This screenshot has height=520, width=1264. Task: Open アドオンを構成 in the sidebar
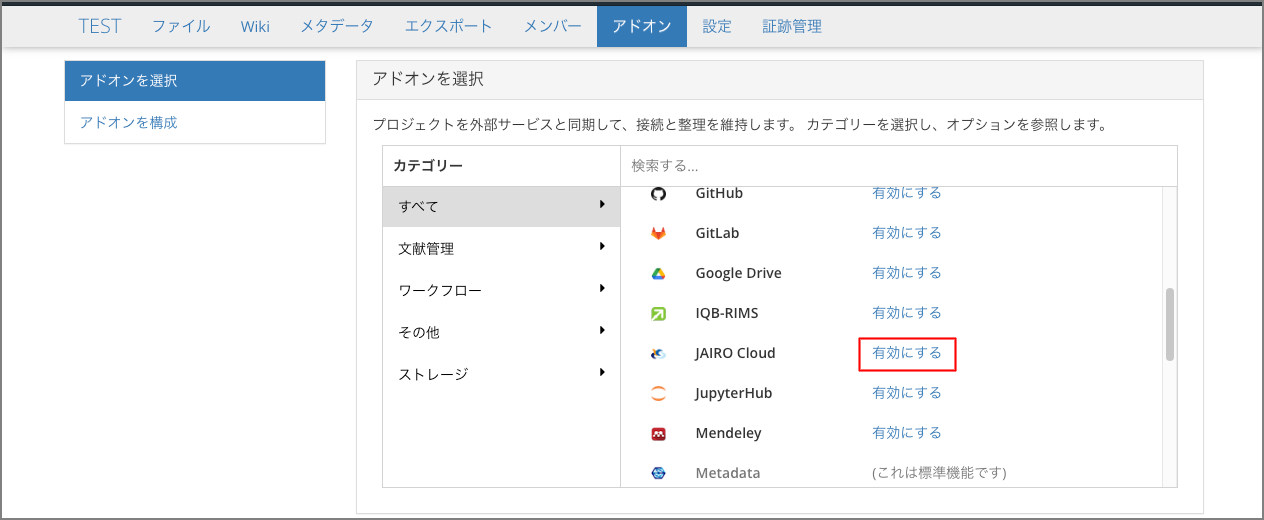pos(195,122)
